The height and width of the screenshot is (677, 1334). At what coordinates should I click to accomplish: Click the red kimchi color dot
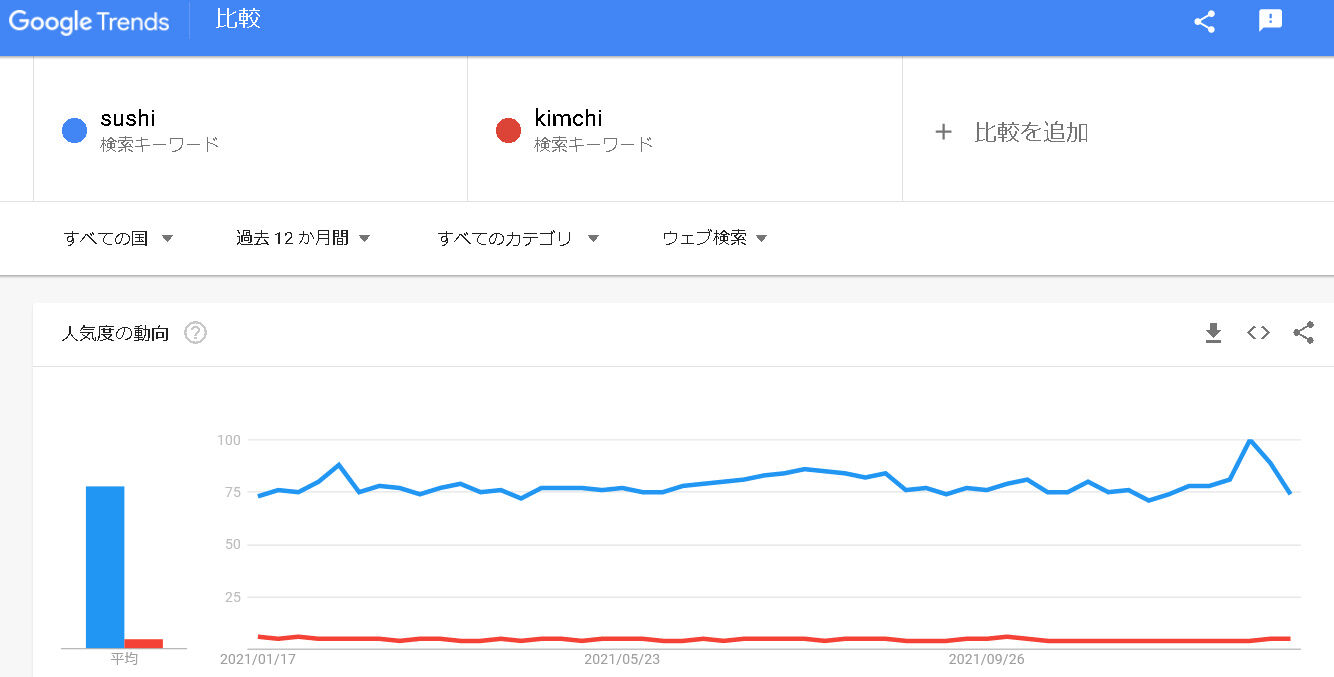click(x=508, y=130)
